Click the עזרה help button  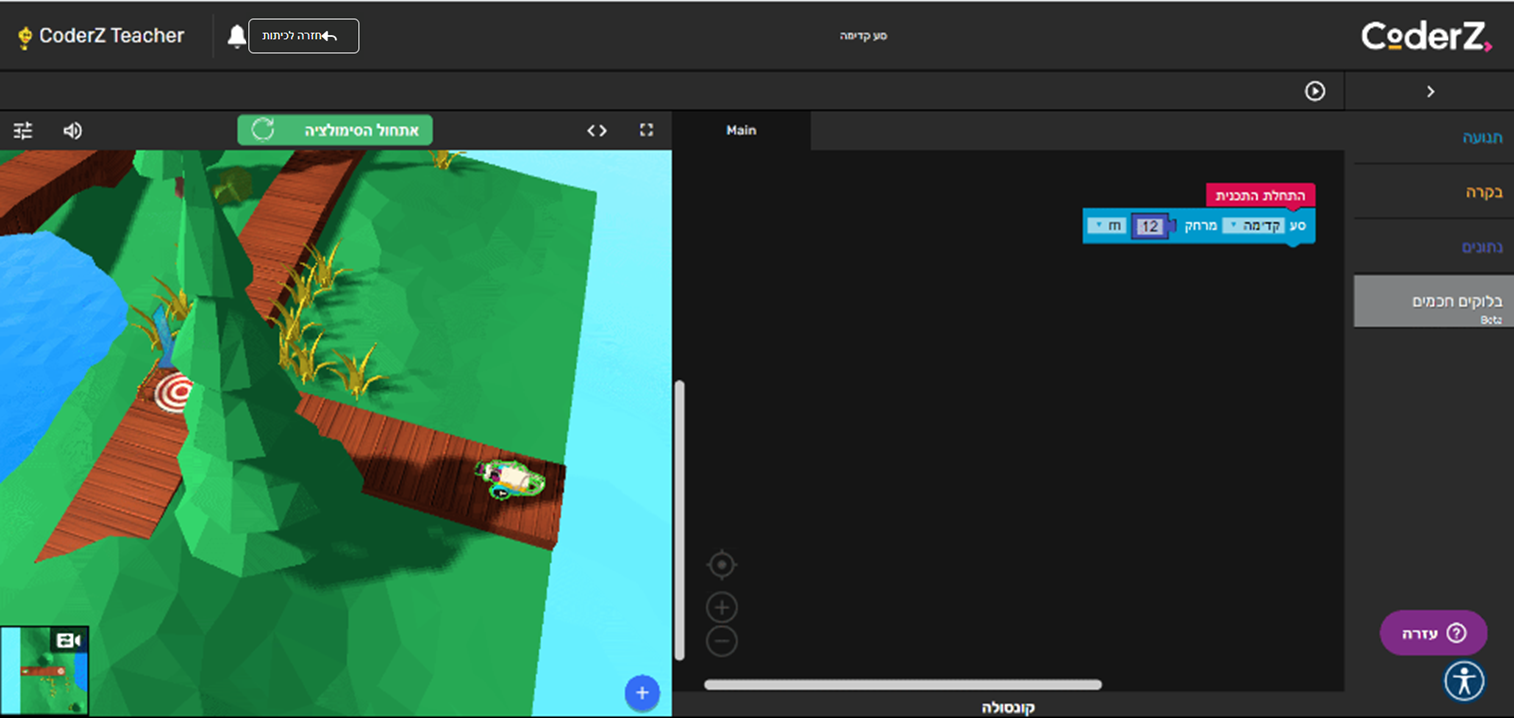click(1433, 633)
